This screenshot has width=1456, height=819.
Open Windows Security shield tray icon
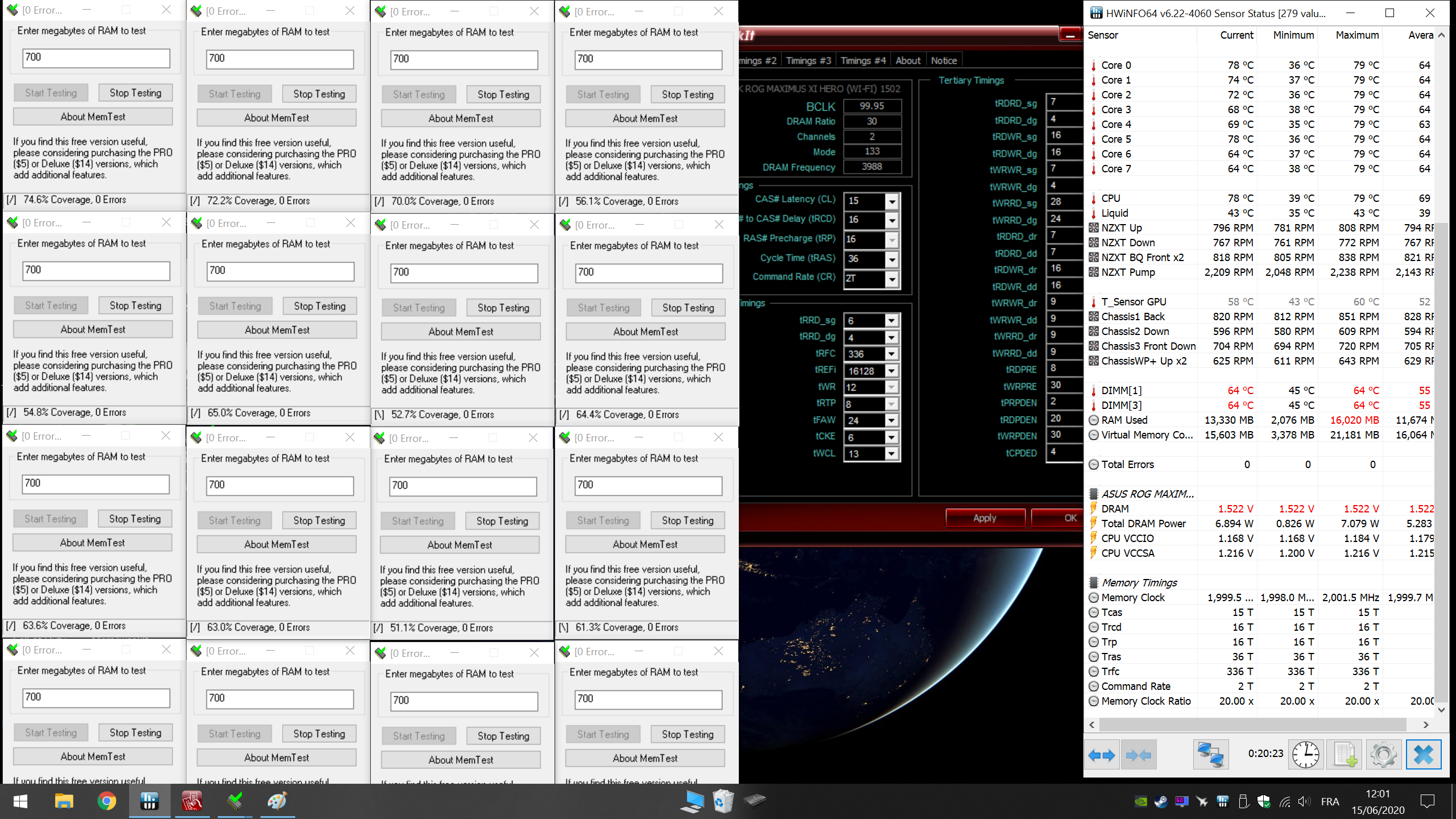(1264, 802)
